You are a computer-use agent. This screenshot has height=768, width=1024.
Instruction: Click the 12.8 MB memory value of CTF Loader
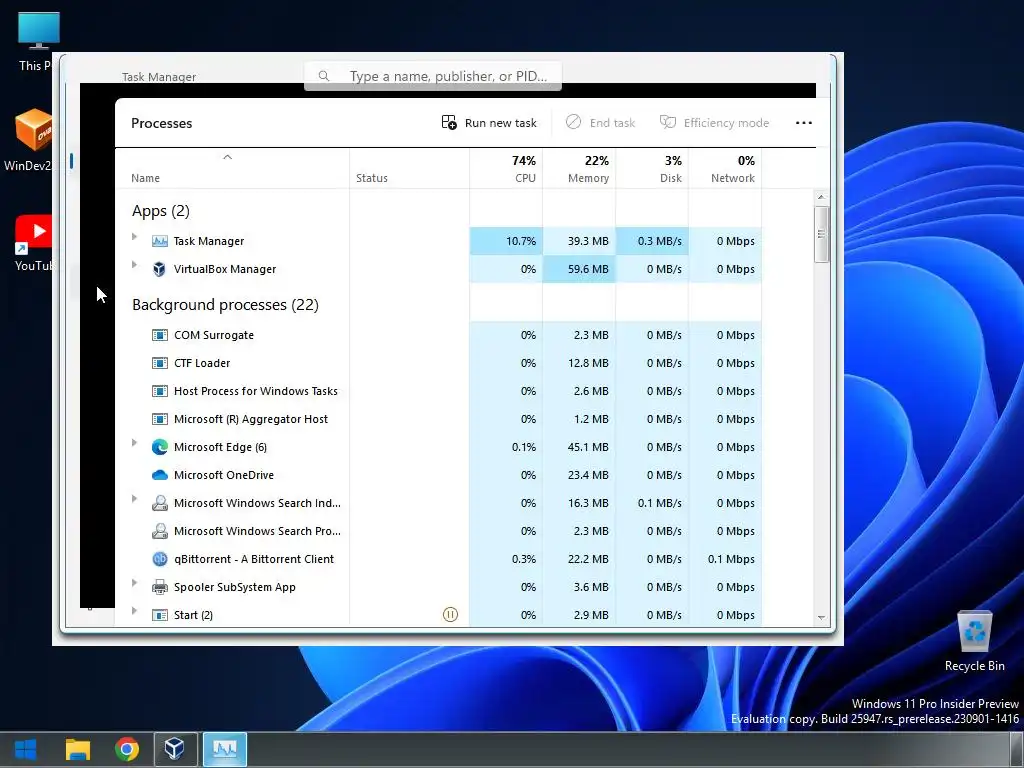click(x=588, y=364)
